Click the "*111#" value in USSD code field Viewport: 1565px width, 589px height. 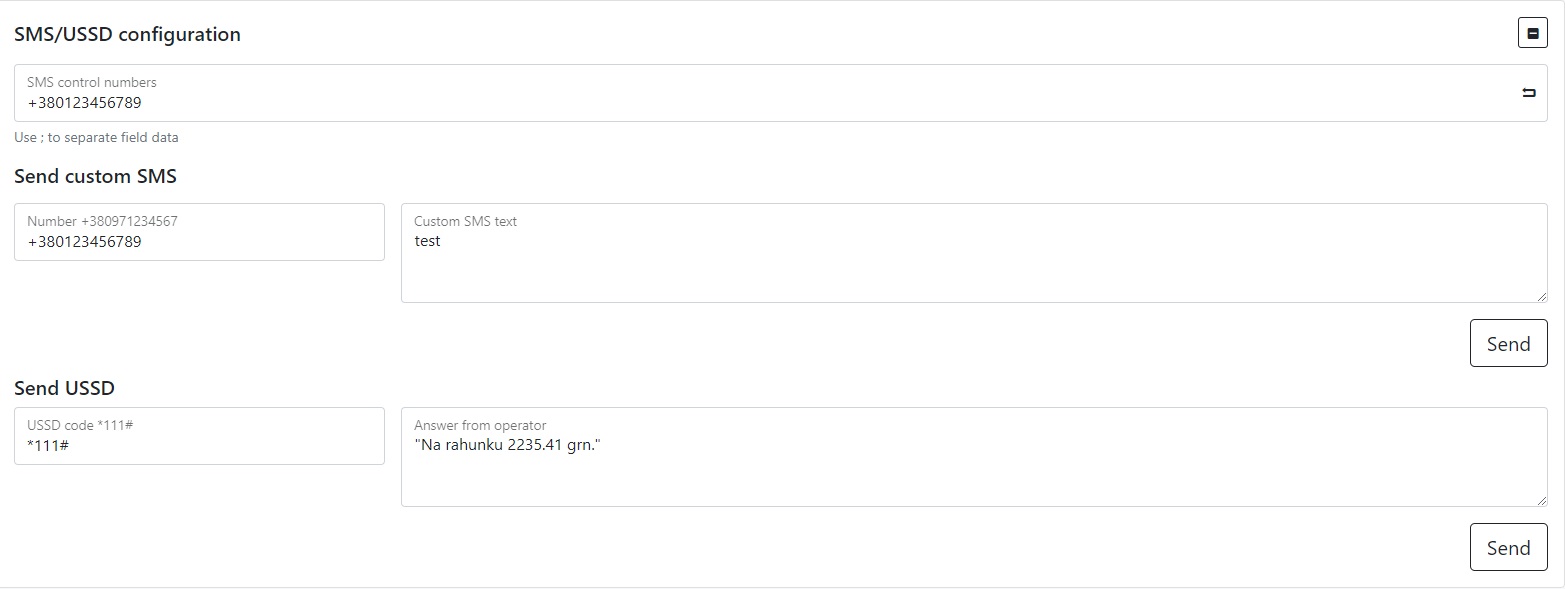pos(48,445)
